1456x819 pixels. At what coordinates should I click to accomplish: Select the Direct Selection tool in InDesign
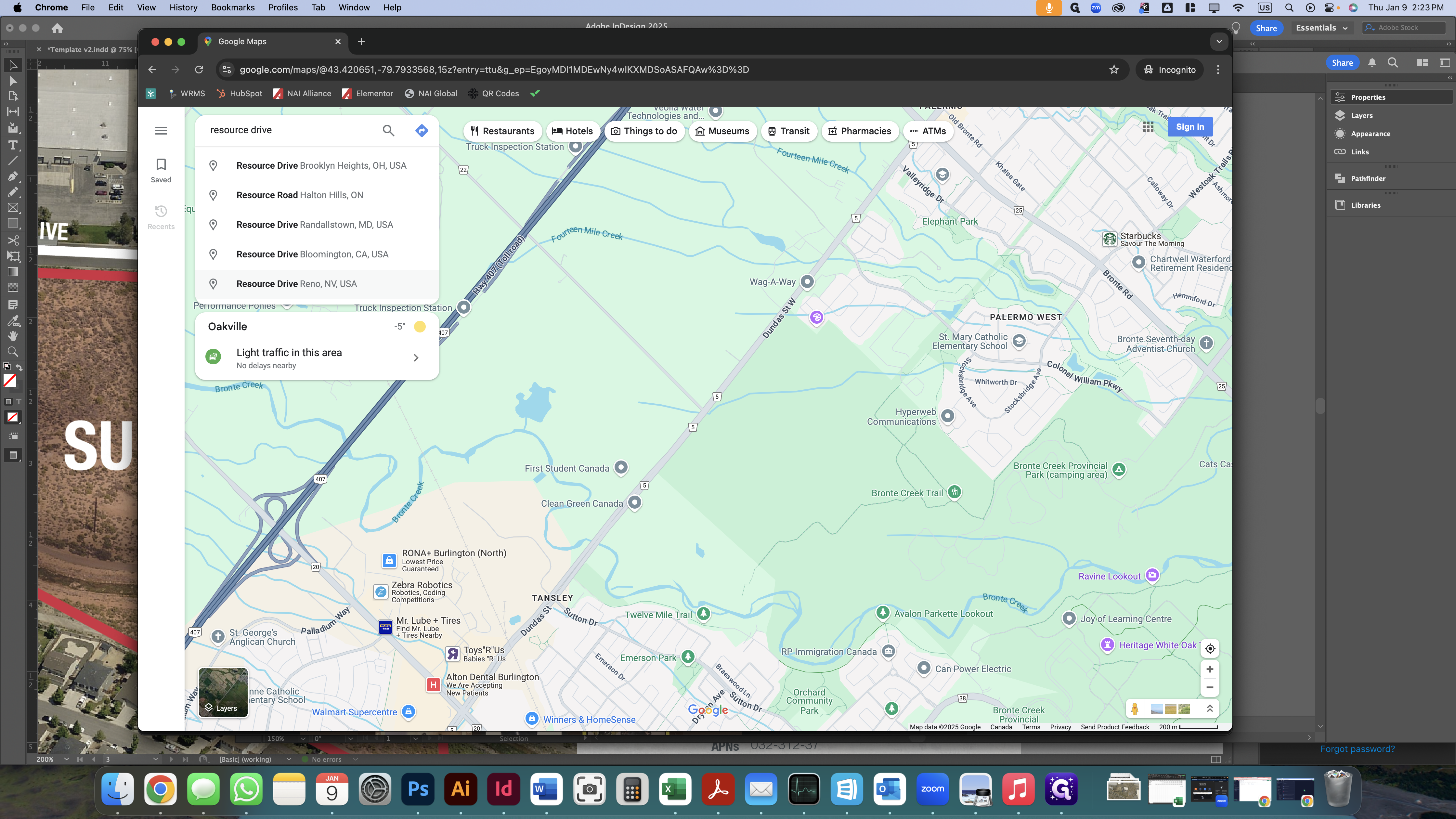point(12,81)
